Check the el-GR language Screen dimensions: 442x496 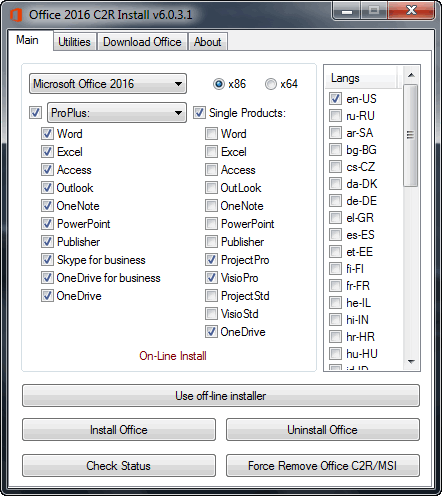(x=335, y=218)
